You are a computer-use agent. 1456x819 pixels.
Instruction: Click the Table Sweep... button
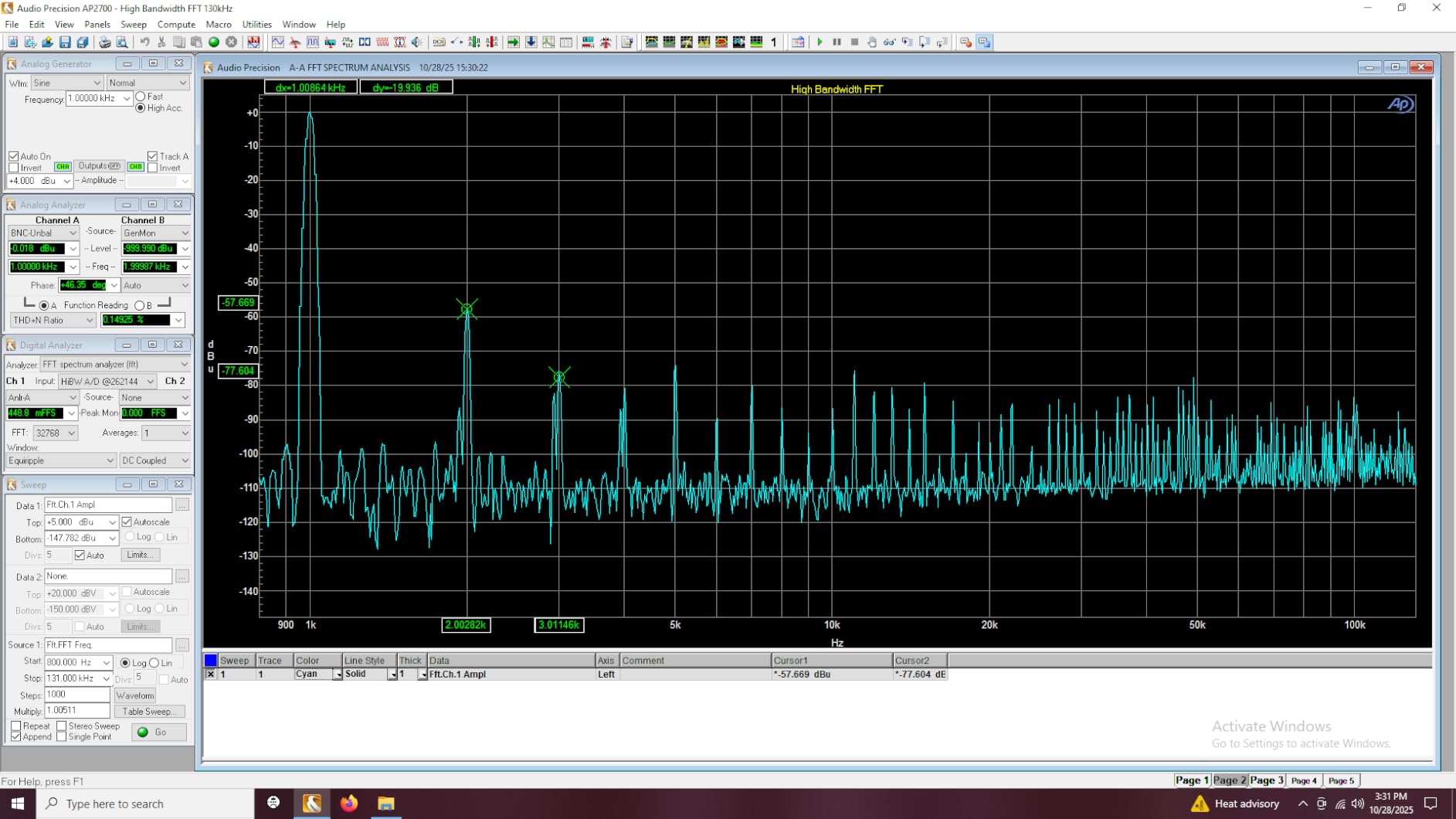pos(149,712)
